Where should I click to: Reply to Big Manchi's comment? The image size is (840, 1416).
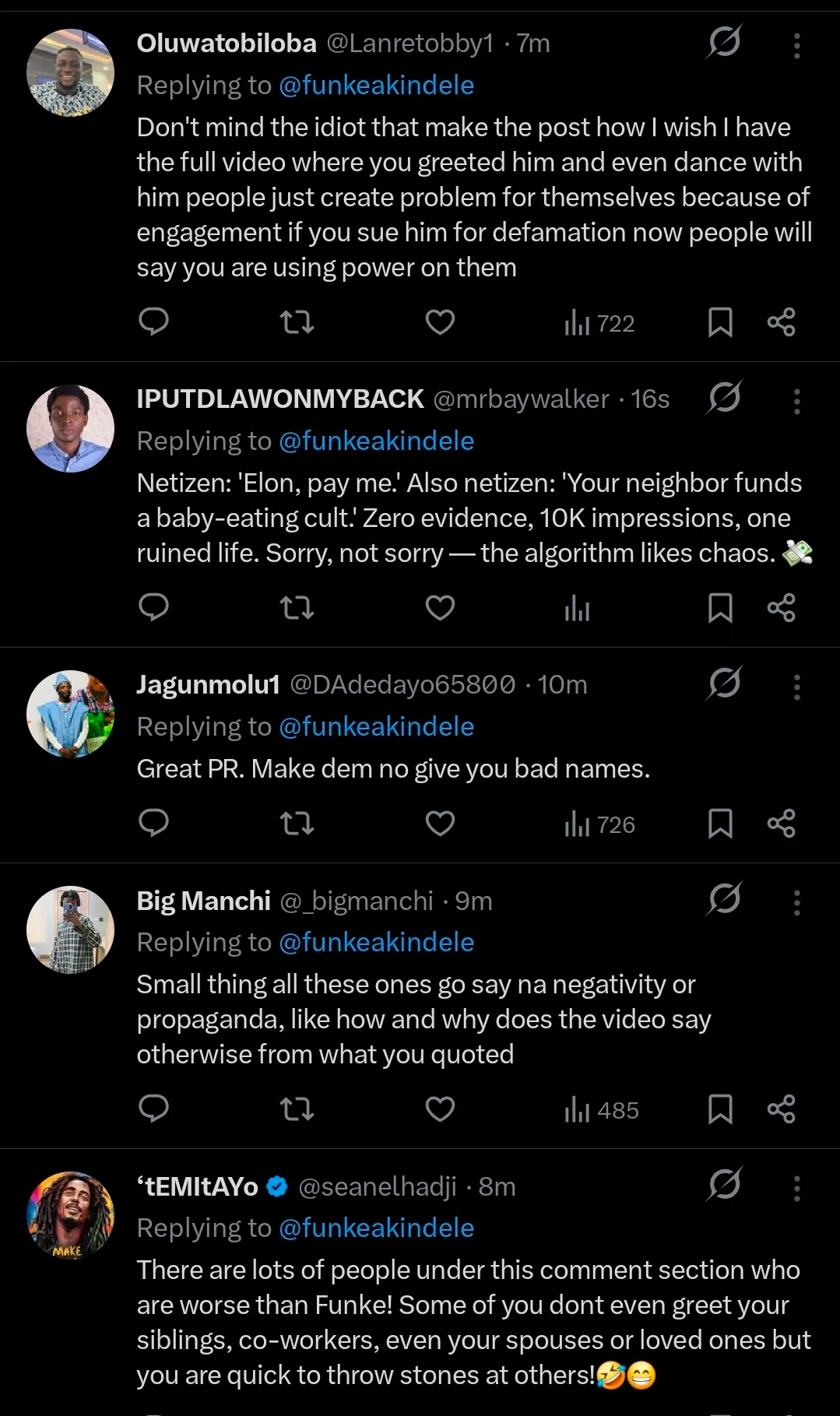[x=153, y=1109]
